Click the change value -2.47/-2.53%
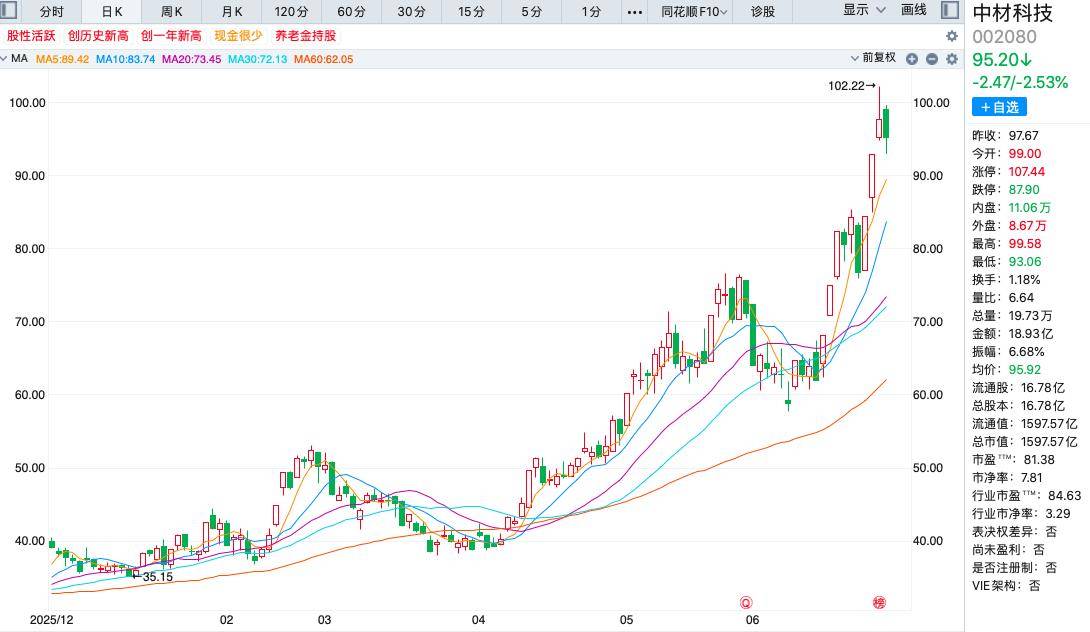1090x632 pixels. 1020,82
